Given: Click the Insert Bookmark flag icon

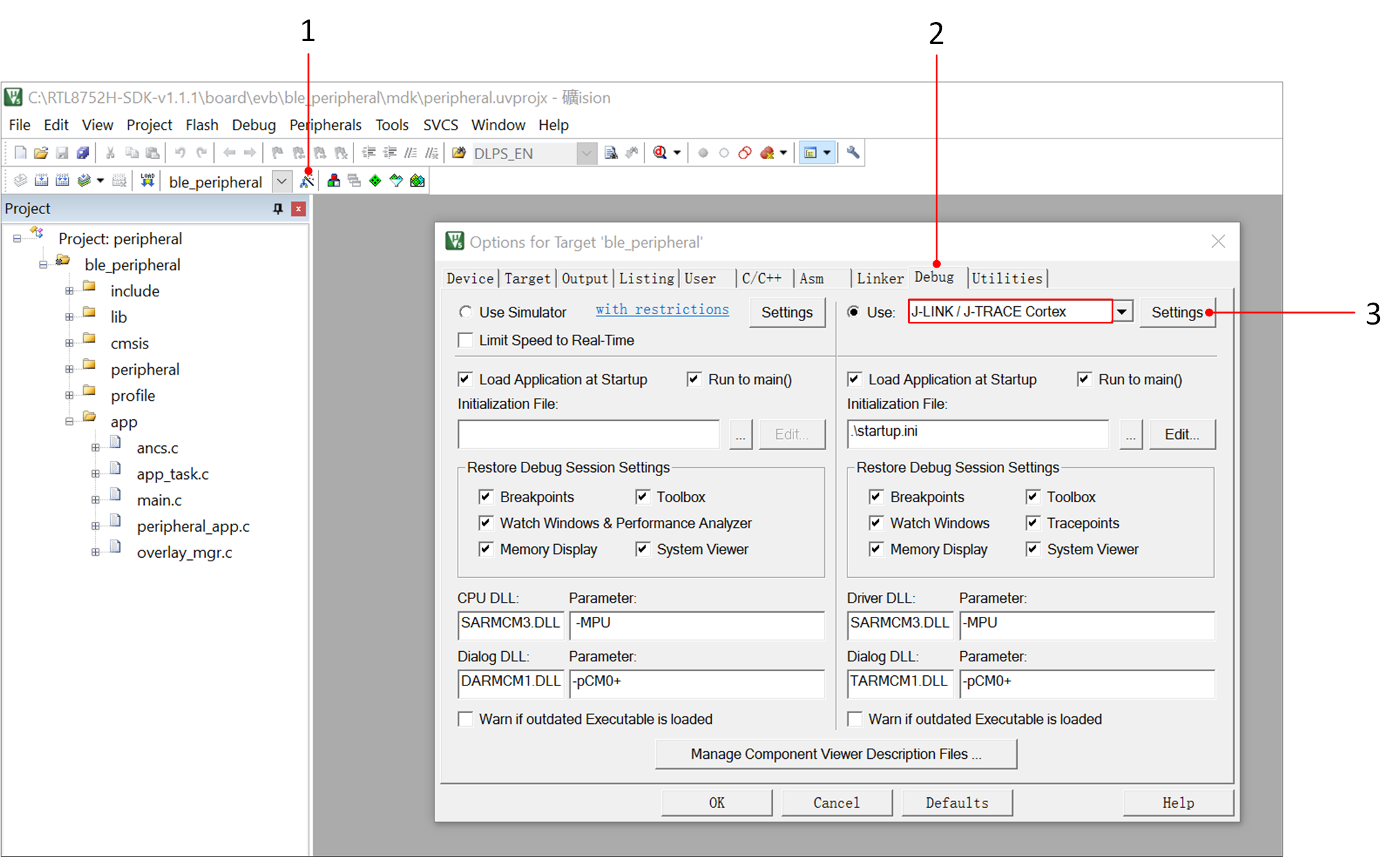Looking at the screenshot, I should click(277, 153).
